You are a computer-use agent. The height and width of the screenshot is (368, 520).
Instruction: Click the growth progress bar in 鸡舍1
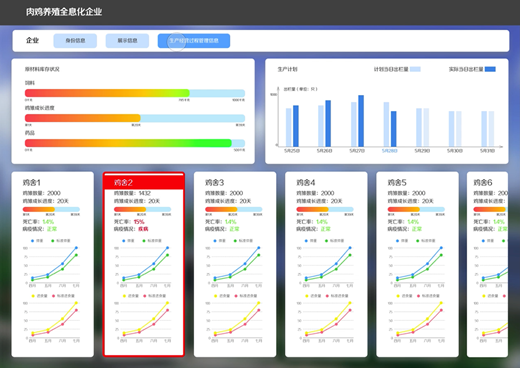51,209
